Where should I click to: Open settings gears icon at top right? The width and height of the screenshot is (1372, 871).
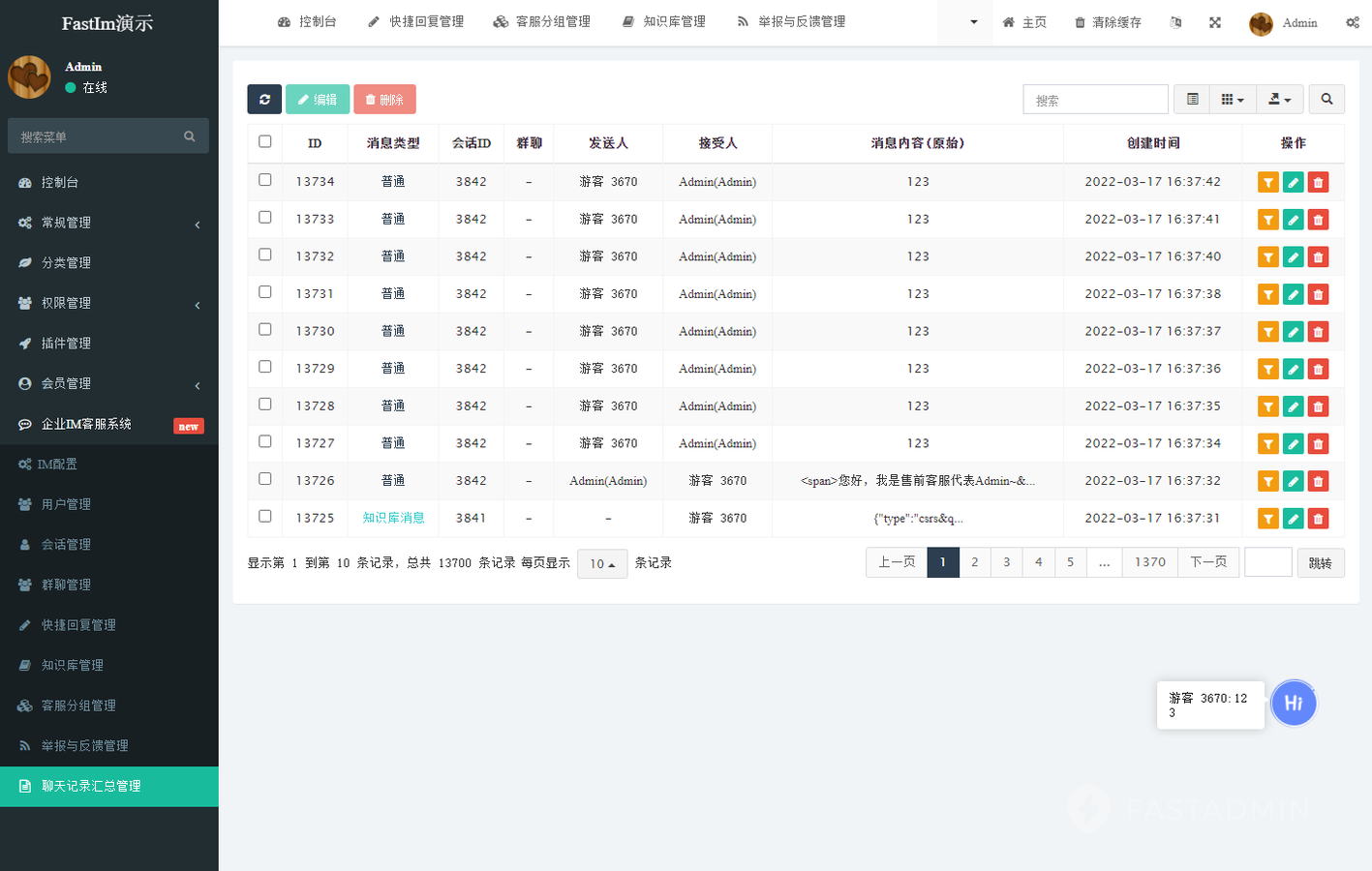(1352, 22)
